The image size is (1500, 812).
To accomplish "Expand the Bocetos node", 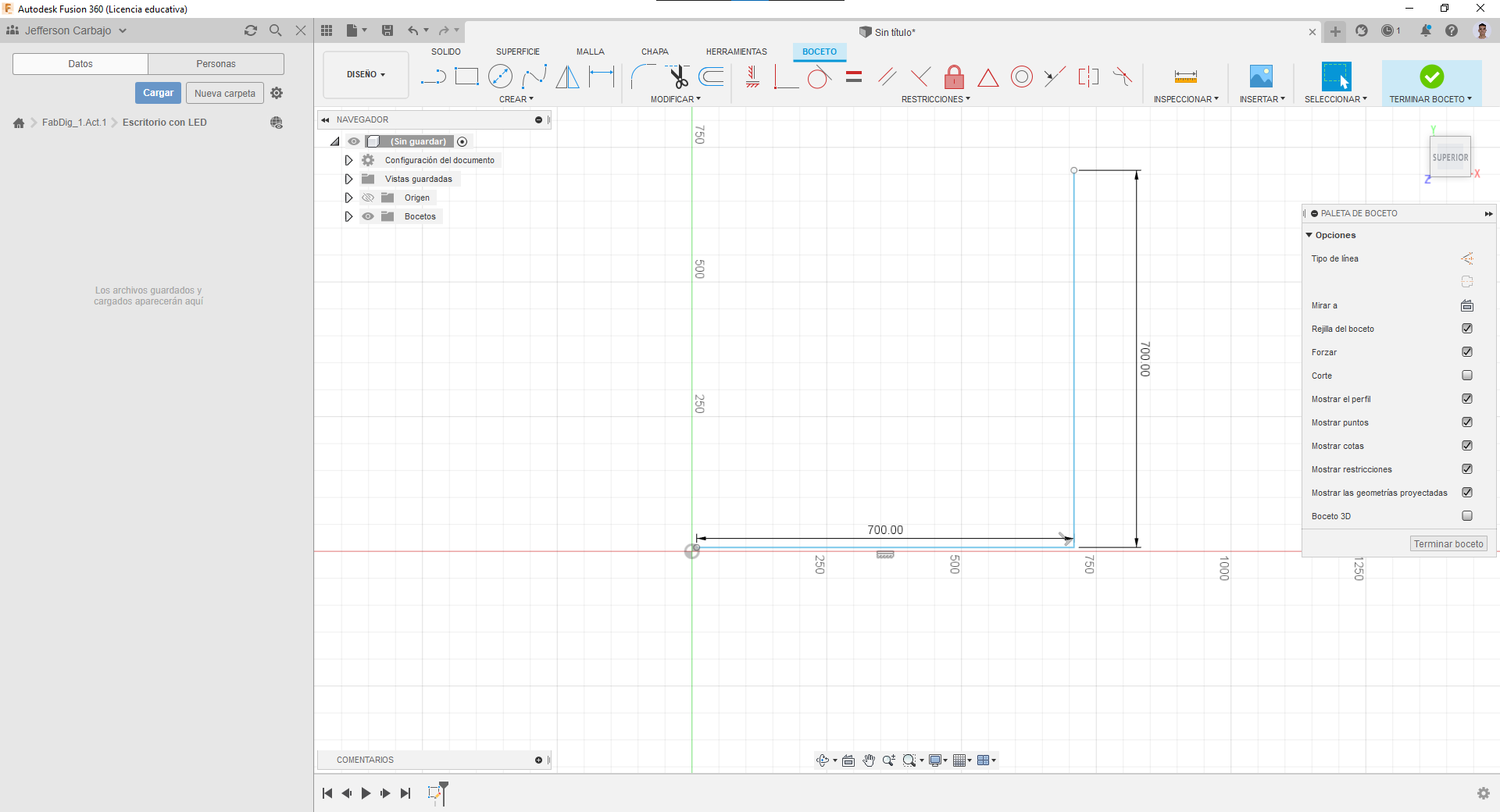I will tap(348, 216).
